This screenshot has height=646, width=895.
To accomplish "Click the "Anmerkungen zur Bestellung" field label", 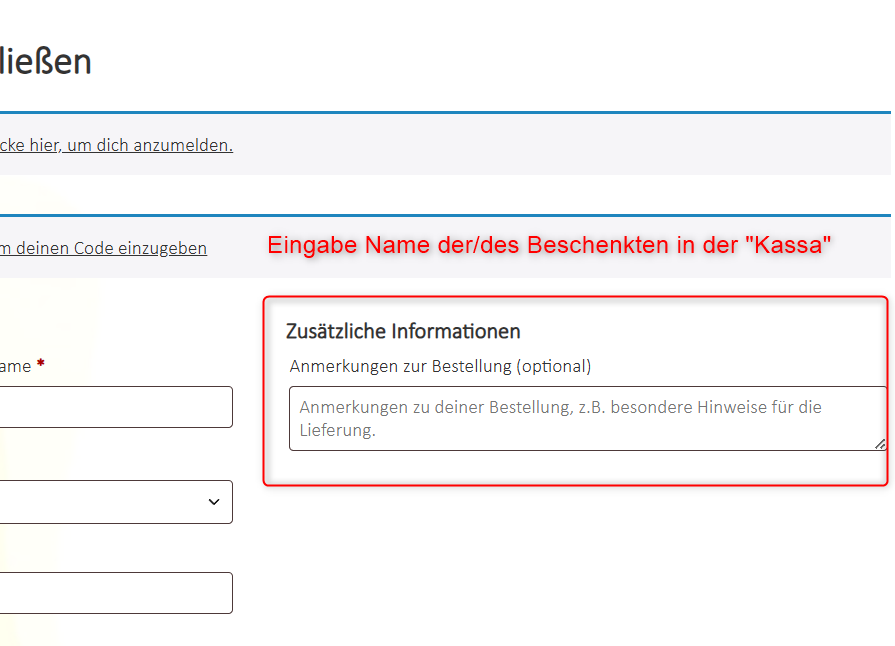I will coord(400,366).
